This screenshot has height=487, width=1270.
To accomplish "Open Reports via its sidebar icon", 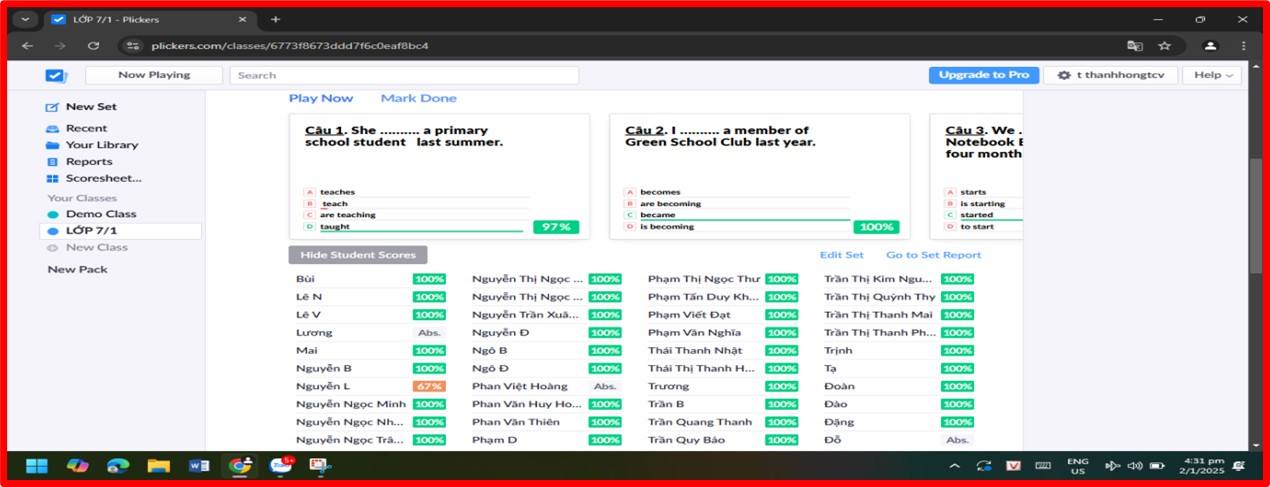I will (x=53, y=162).
